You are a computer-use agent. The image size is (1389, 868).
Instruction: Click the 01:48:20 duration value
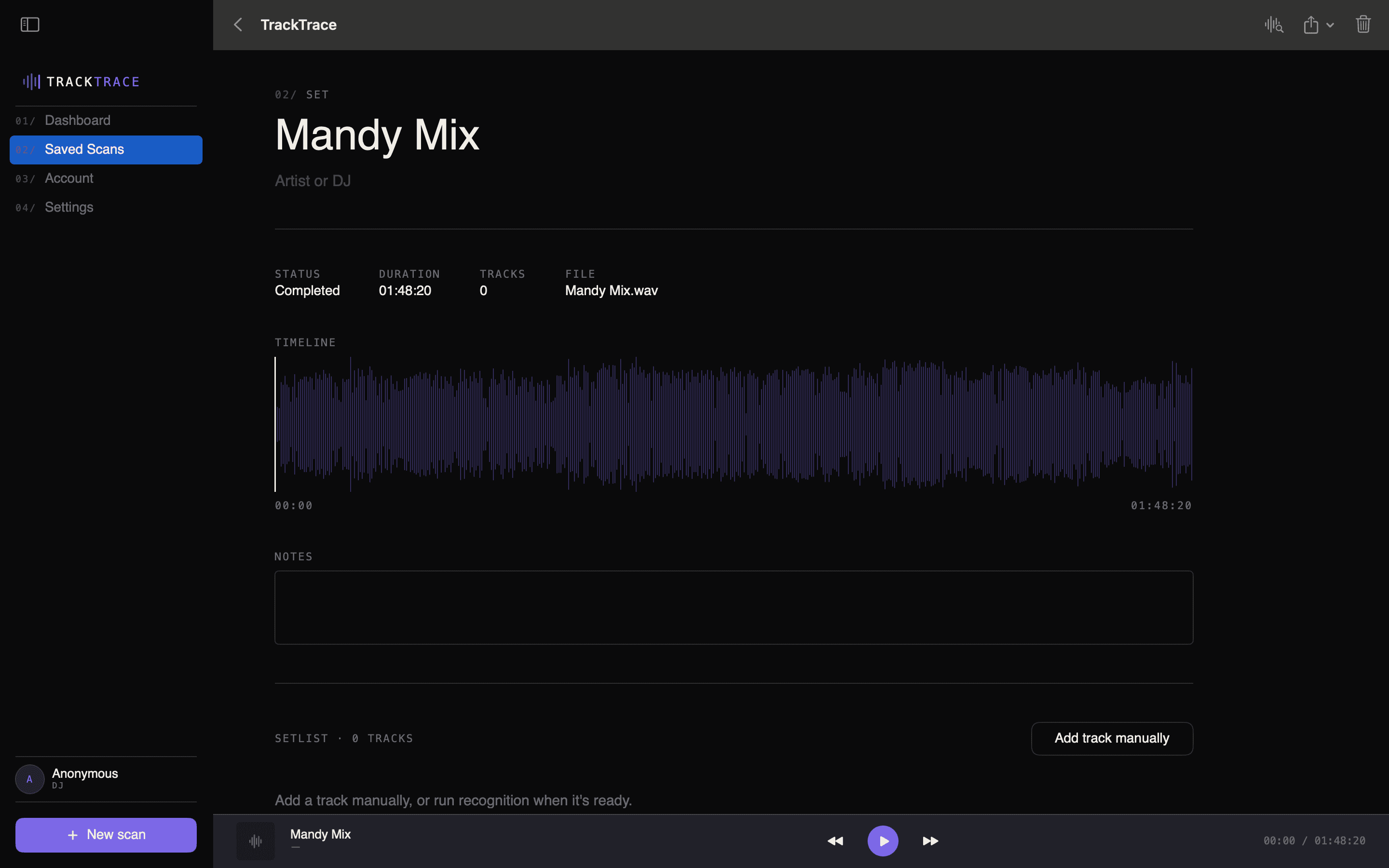tap(405, 290)
